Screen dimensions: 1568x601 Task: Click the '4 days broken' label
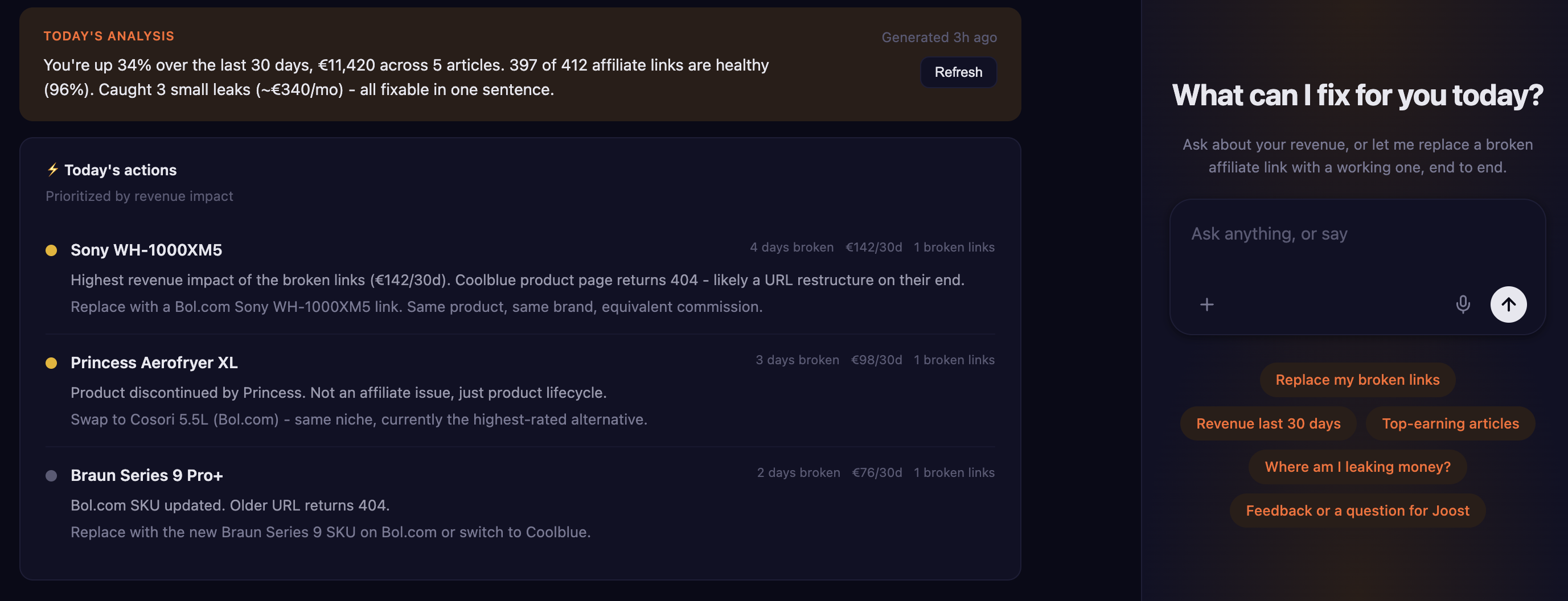tap(791, 247)
